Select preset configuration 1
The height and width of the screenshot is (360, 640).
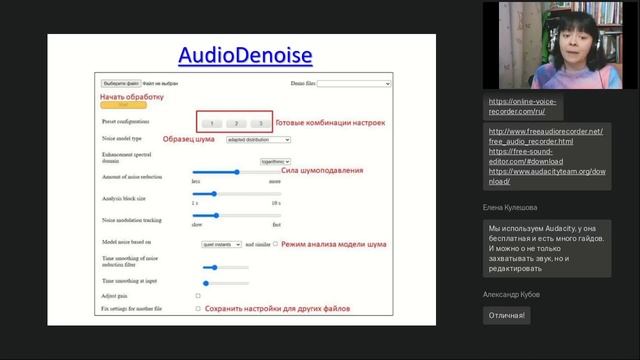click(212, 123)
